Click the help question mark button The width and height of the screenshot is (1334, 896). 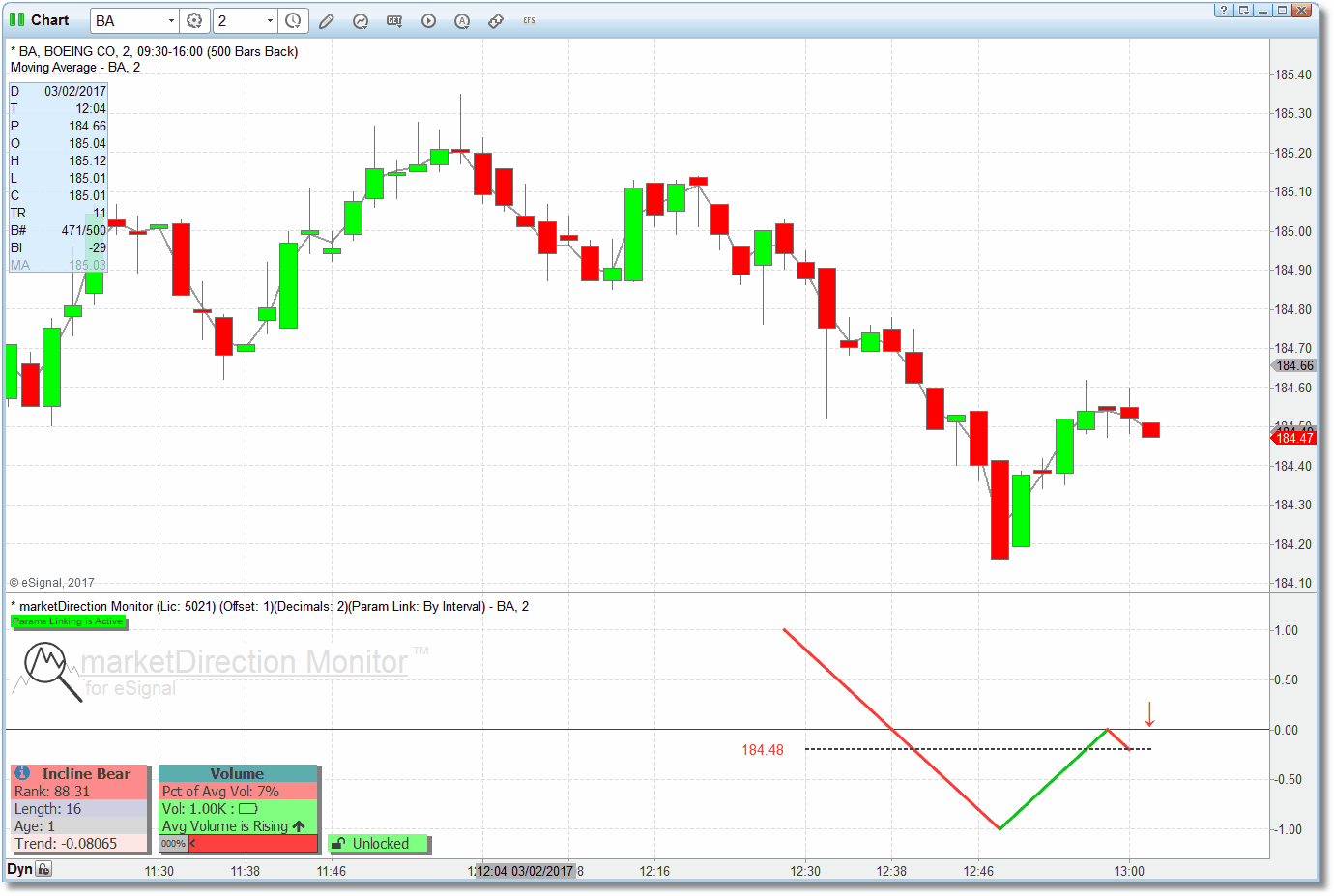[x=1224, y=10]
